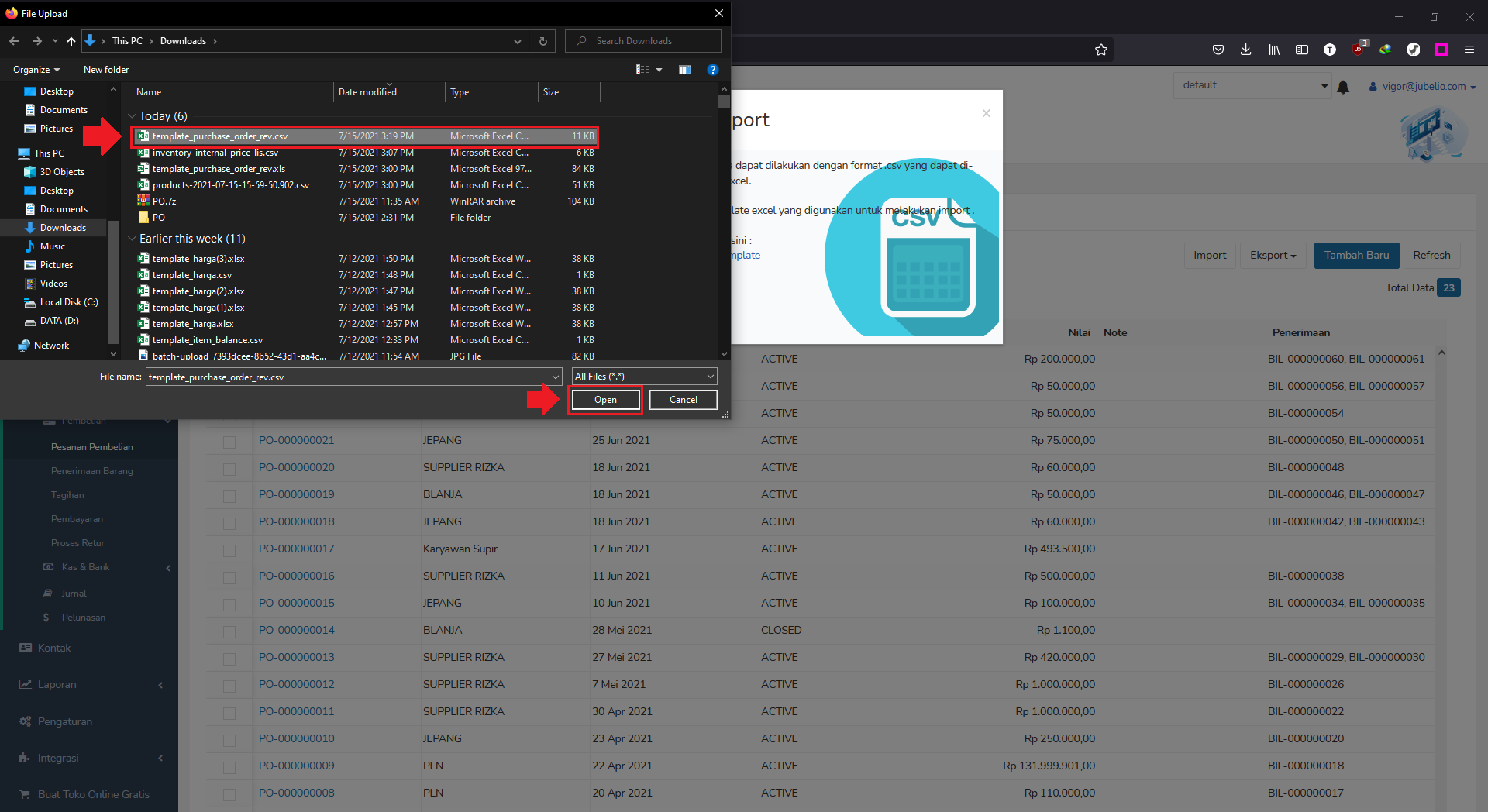Click Open button in dialog
The image size is (1488, 812).
pyautogui.click(x=606, y=400)
